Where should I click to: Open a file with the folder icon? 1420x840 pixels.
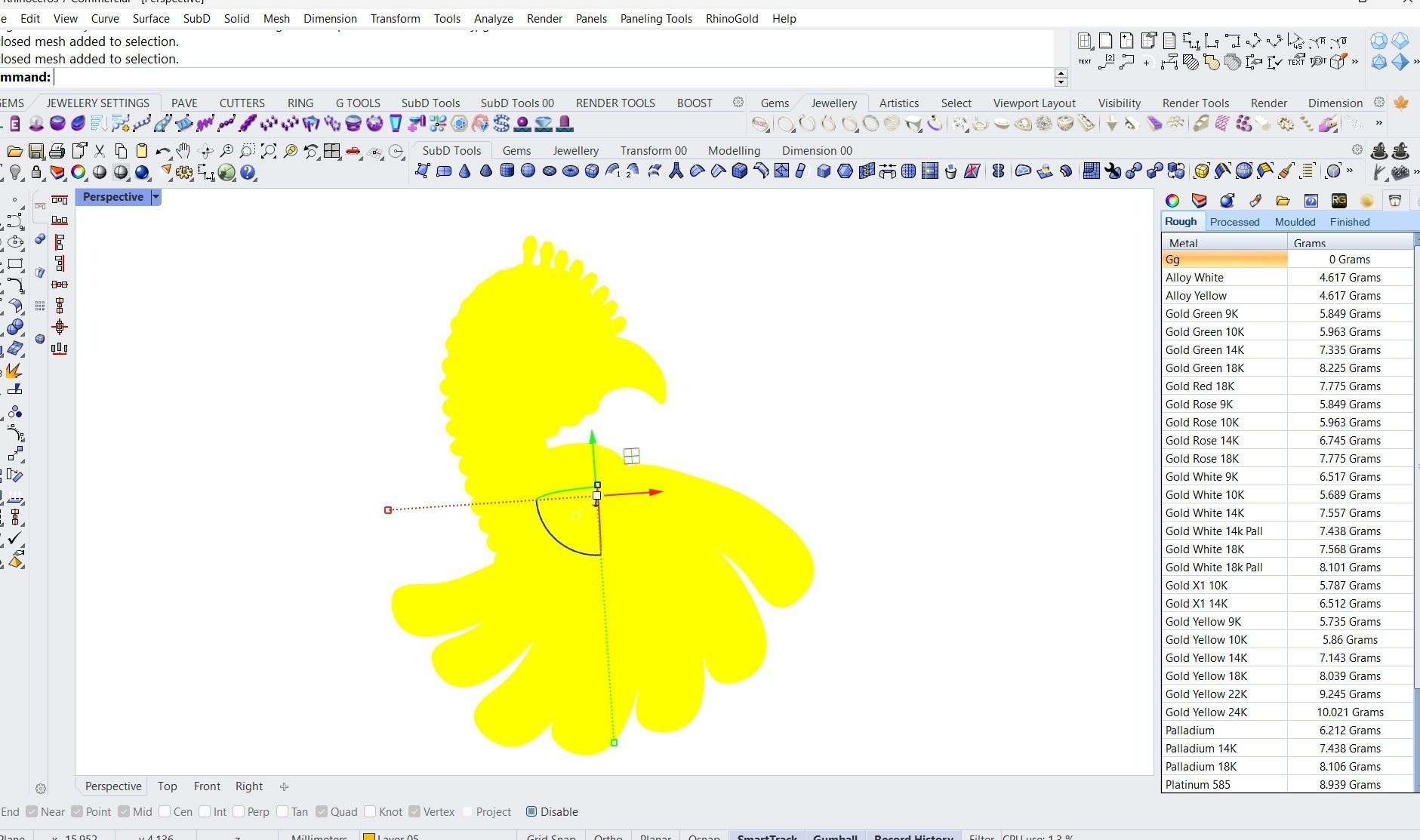pos(14,152)
